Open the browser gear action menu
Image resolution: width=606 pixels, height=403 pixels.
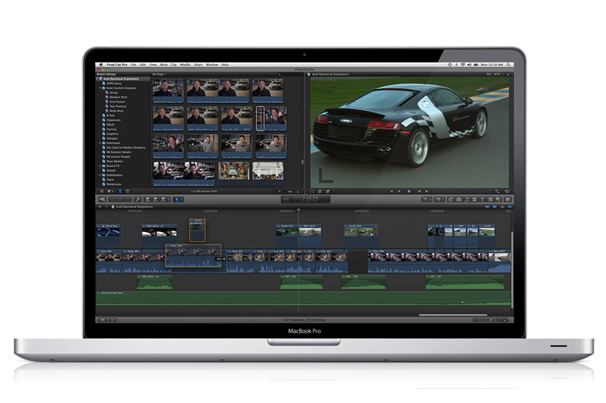111,191
